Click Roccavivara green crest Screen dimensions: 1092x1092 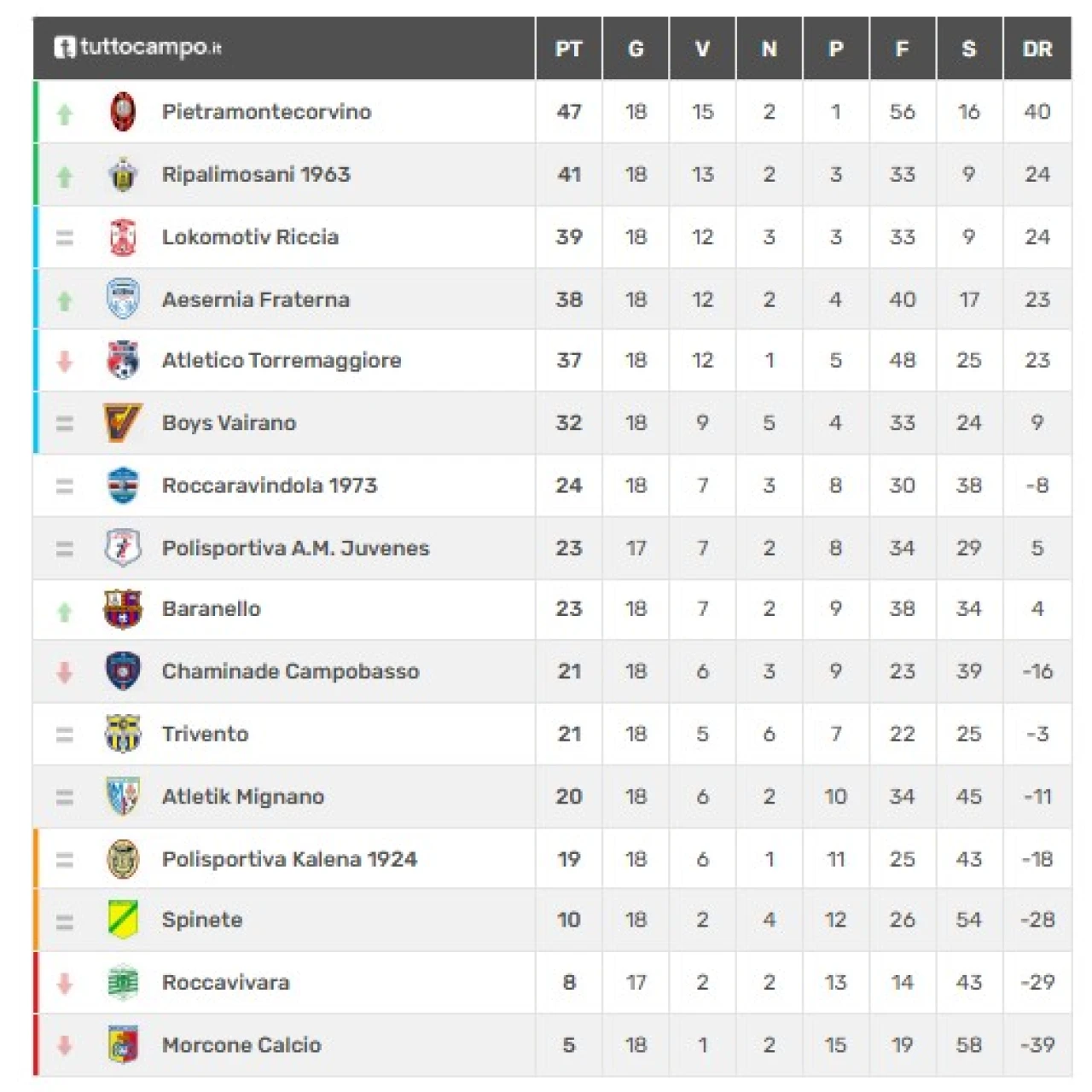click(123, 983)
